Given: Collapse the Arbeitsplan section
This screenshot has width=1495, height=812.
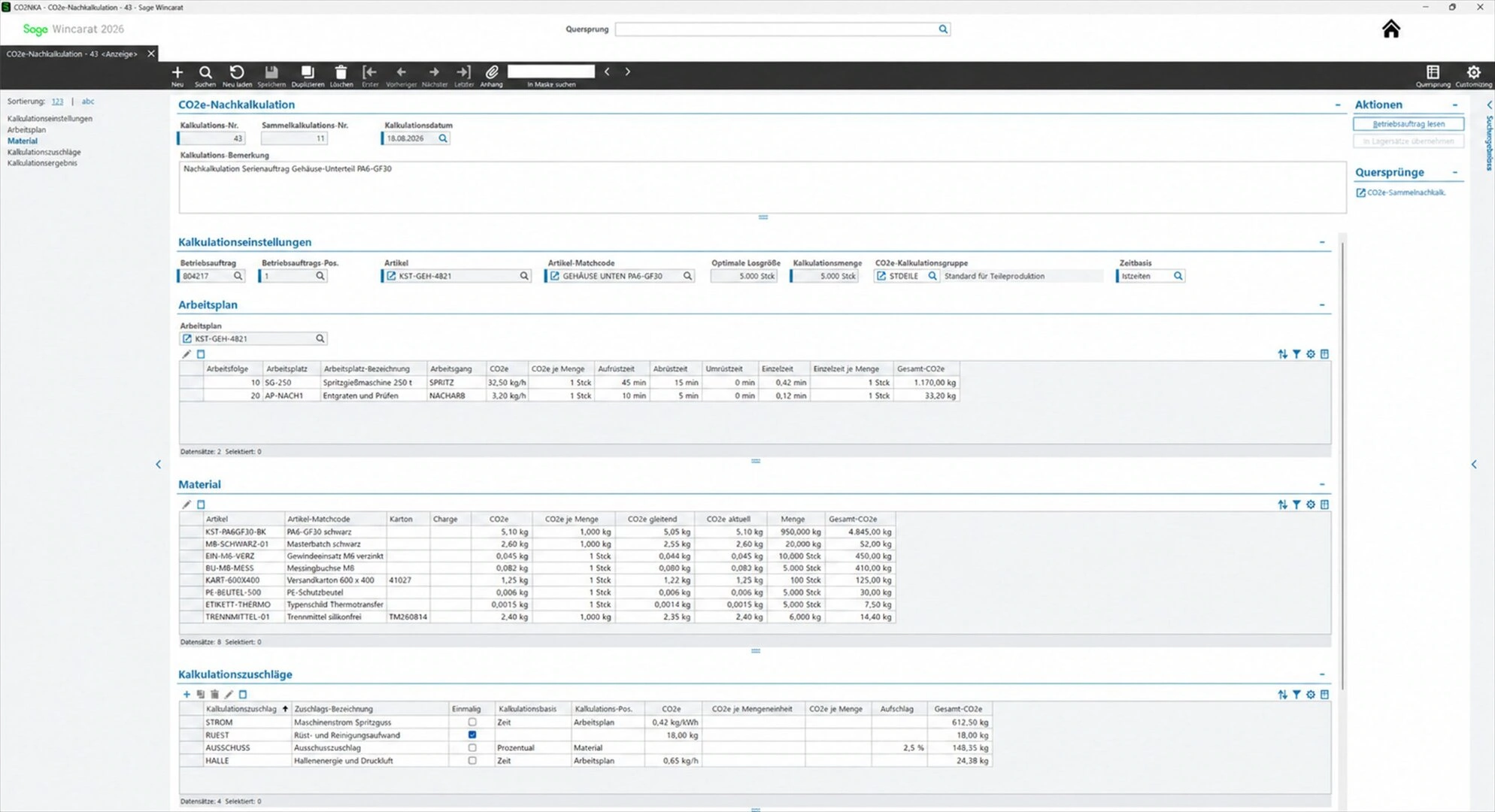Looking at the screenshot, I should click(1322, 304).
